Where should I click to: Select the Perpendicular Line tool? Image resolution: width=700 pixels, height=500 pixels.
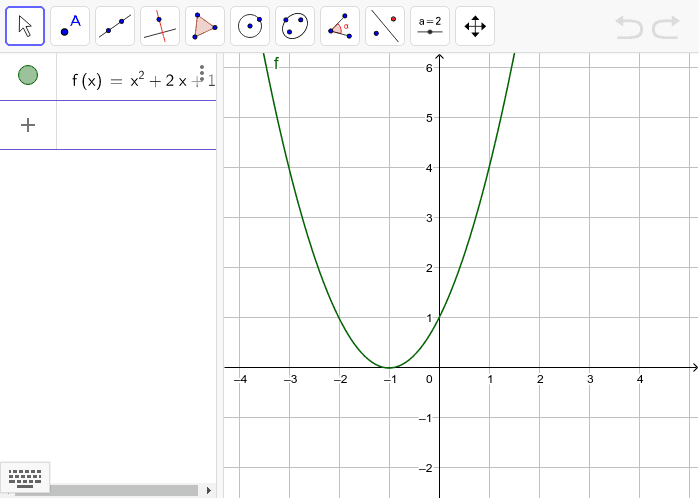(160, 26)
